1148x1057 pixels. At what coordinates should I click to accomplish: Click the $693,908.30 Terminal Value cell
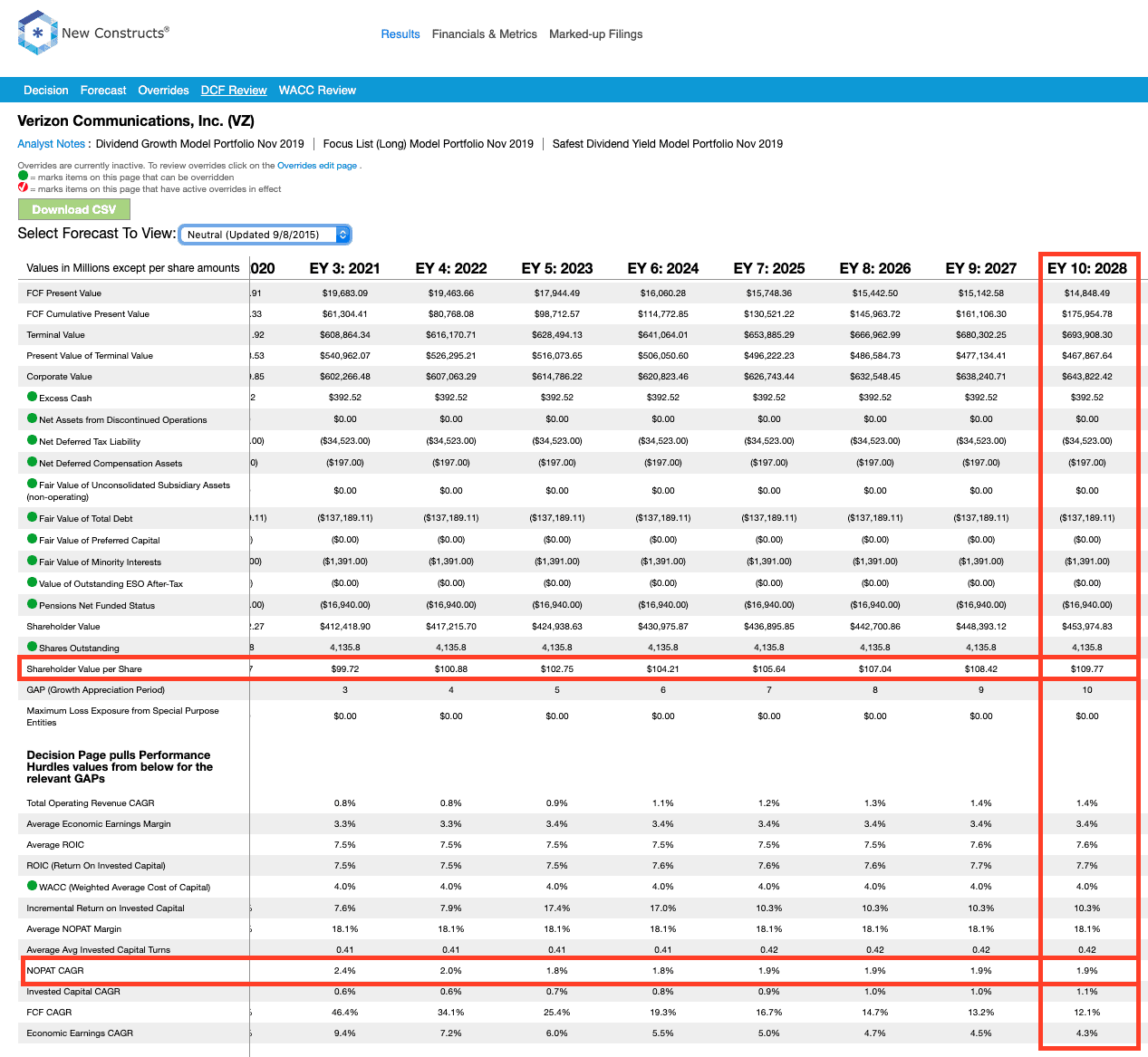click(1087, 335)
